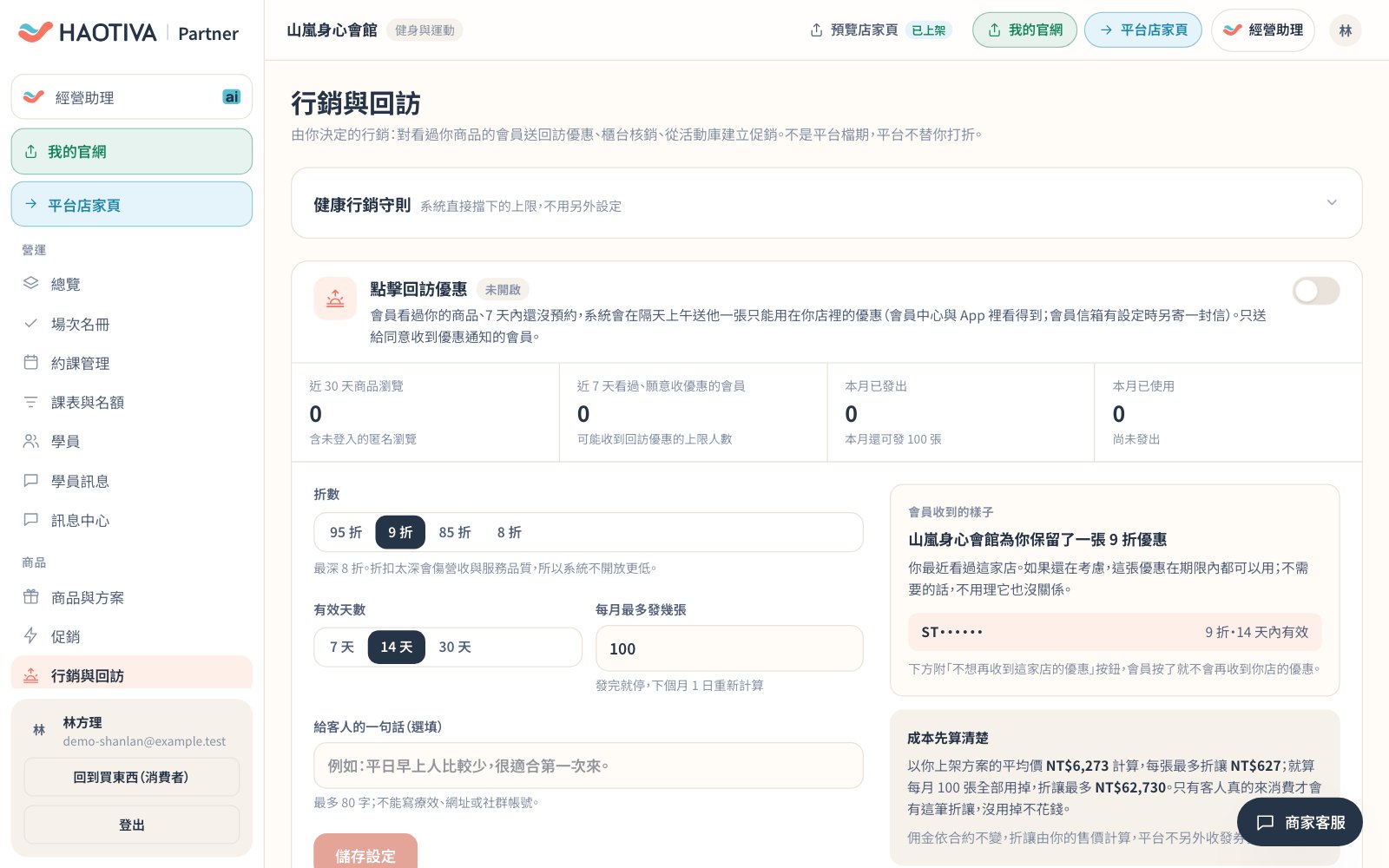The image size is (1389, 868).
Task: Click the HAOTIVA logo icon
Action: pos(36,32)
